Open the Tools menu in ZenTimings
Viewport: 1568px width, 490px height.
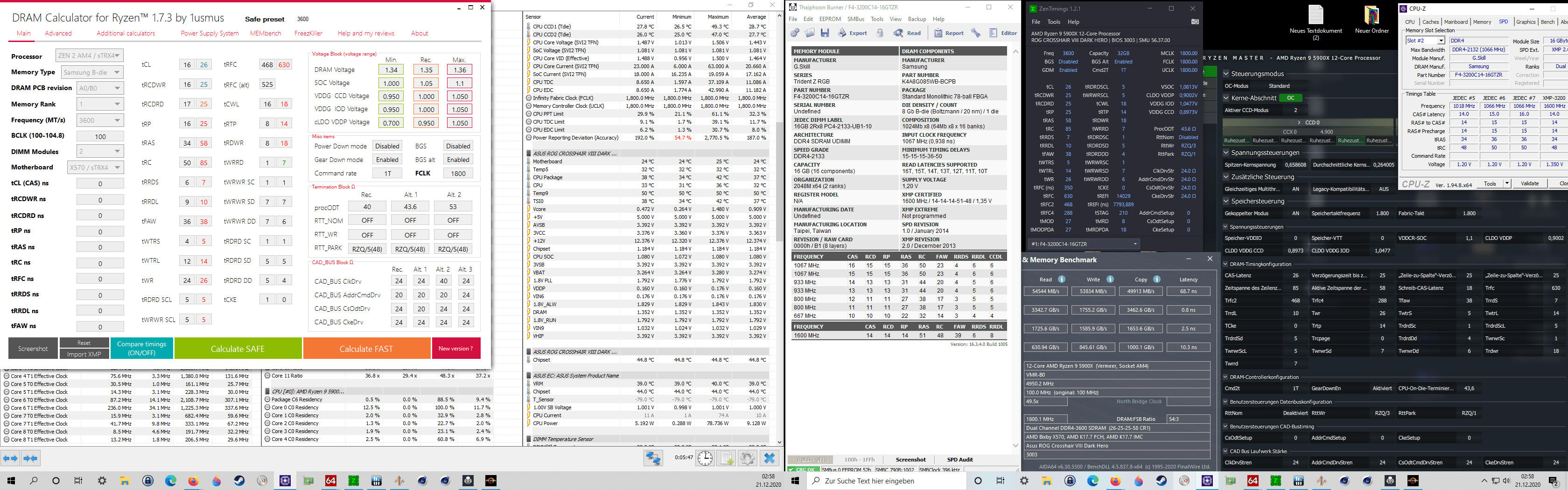(x=1054, y=22)
